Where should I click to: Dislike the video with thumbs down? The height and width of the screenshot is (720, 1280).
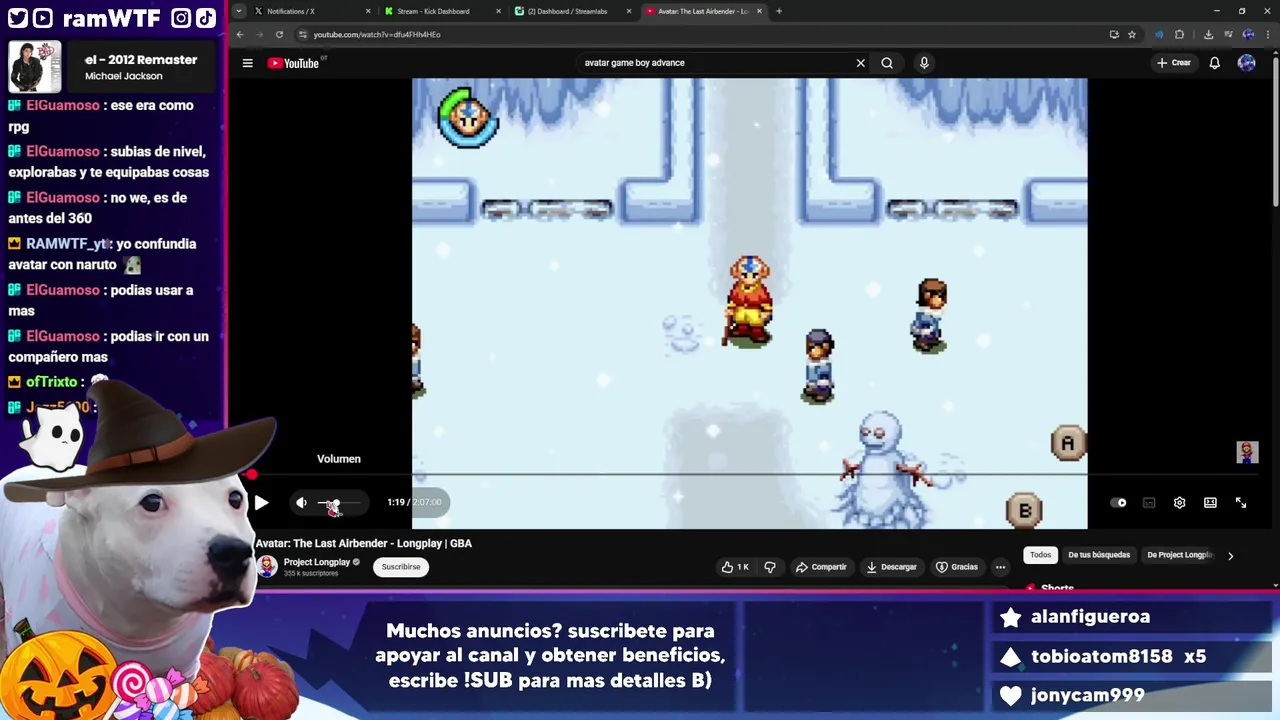point(770,567)
